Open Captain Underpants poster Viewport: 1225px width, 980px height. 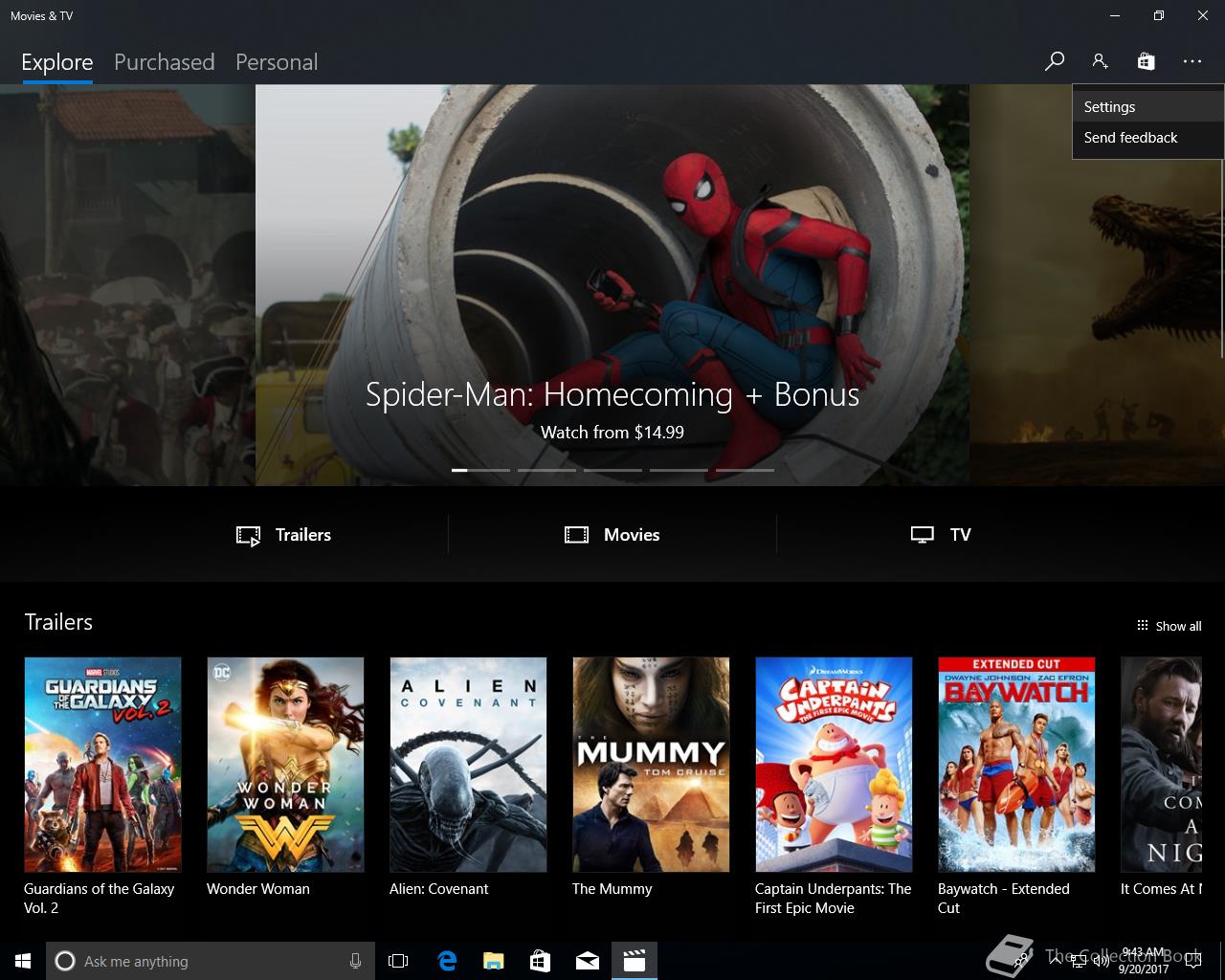tap(834, 765)
